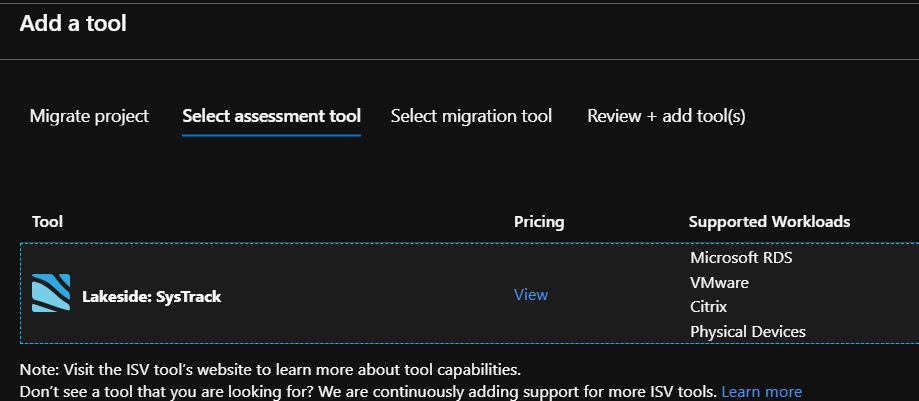This screenshot has height=401, width=919.
Task: Click the Microsoft RDS workload entry
Action: (x=741, y=258)
